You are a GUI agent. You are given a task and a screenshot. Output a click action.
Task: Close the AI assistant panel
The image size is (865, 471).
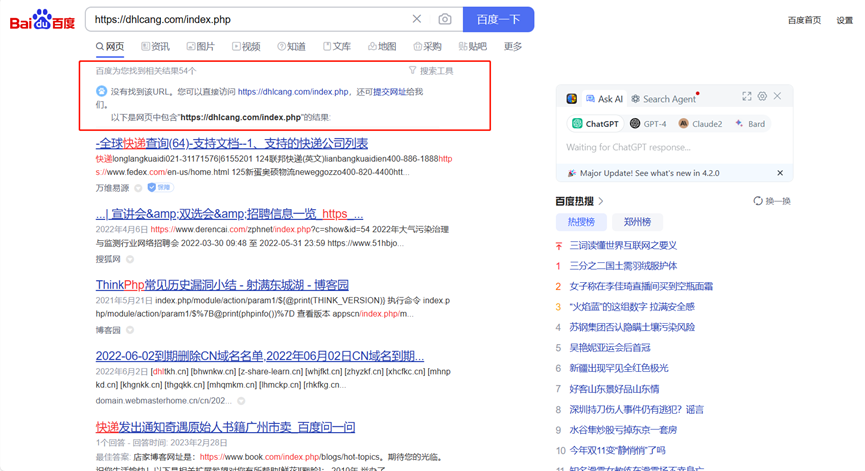[777, 96]
